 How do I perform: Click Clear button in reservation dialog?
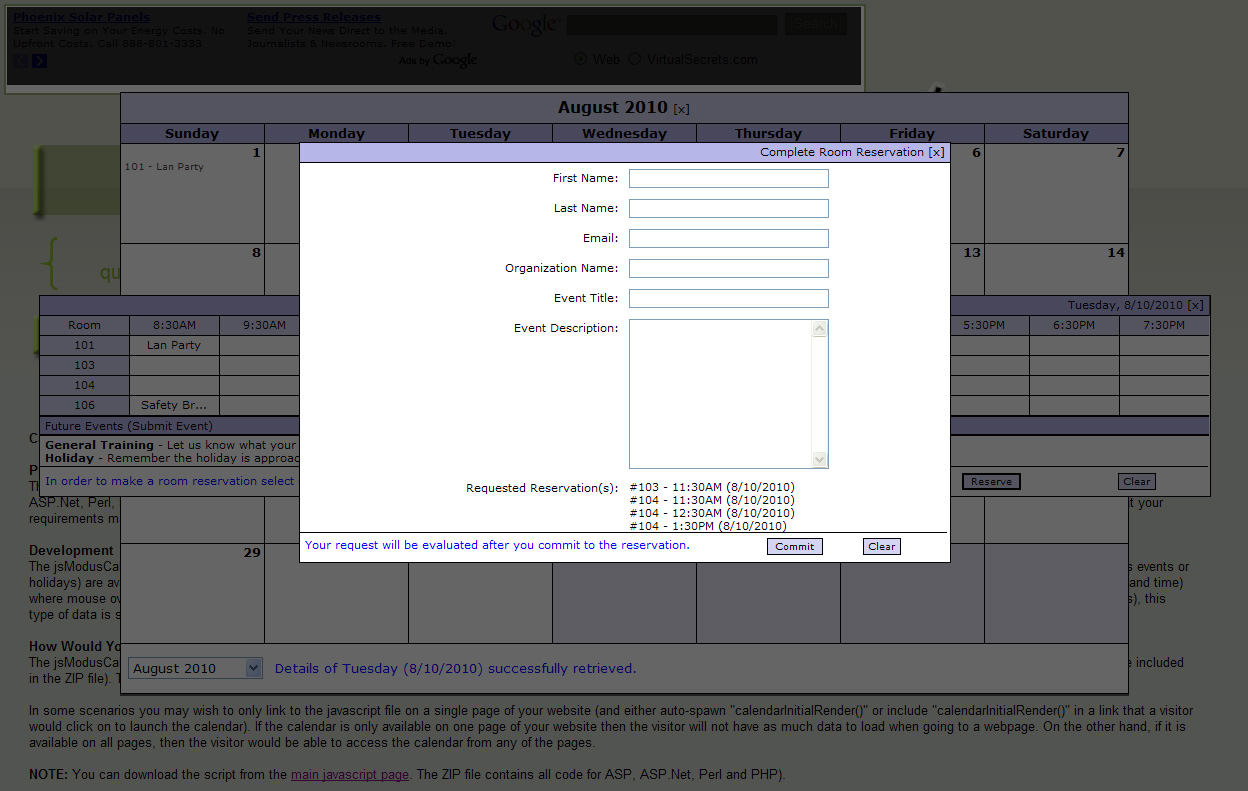(882, 546)
